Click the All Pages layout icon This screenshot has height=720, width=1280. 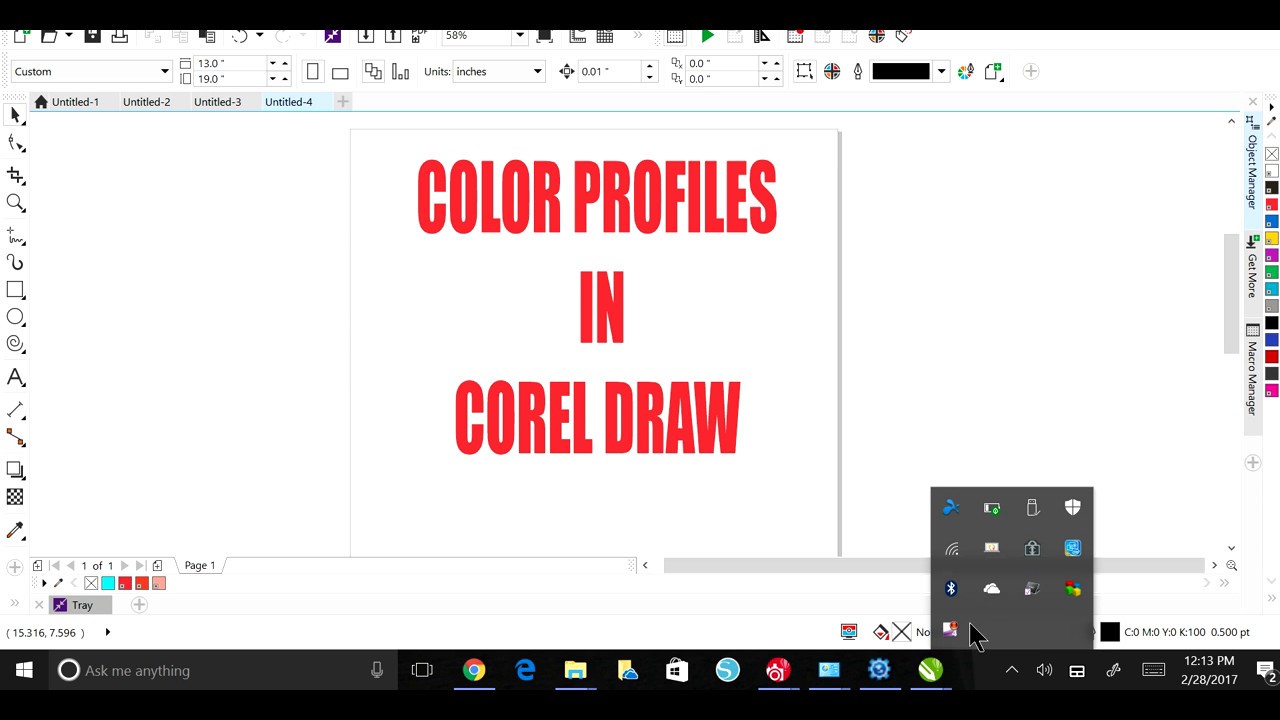[x=373, y=72]
